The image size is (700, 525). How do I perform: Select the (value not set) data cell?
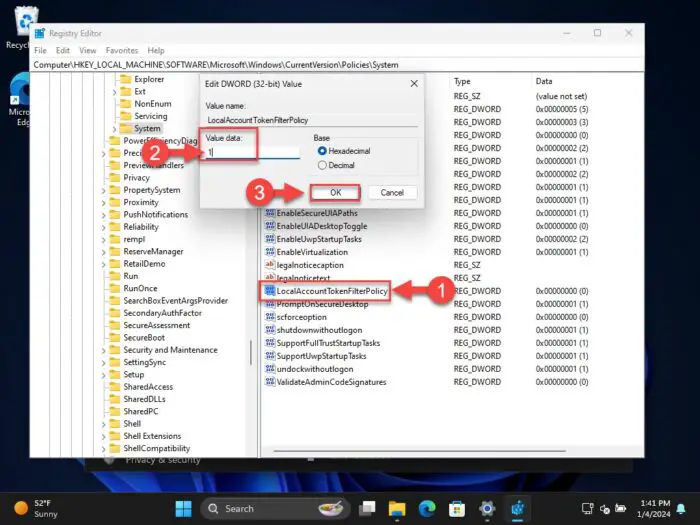pos(561,96)
